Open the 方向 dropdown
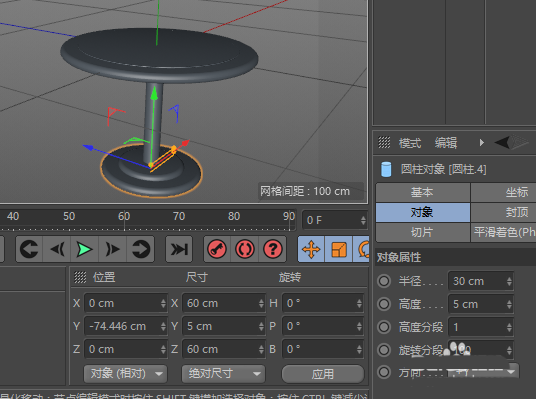The height and width of the screenshot is (399, 536). 483,372
